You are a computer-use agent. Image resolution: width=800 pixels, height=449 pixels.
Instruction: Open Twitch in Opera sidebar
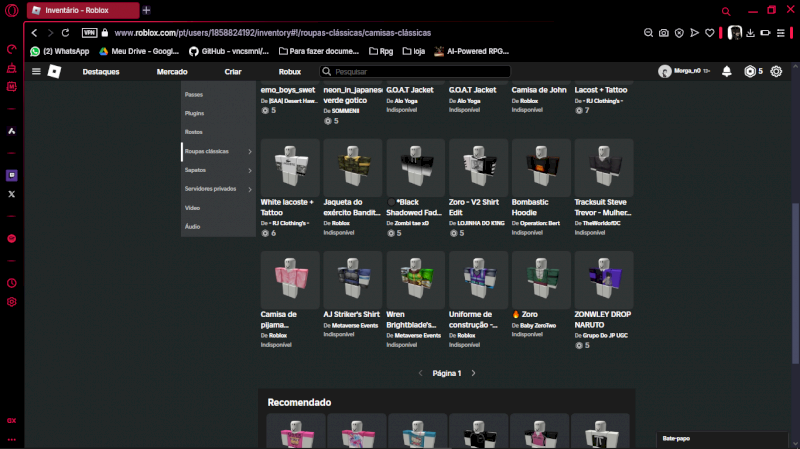[12, 175]
